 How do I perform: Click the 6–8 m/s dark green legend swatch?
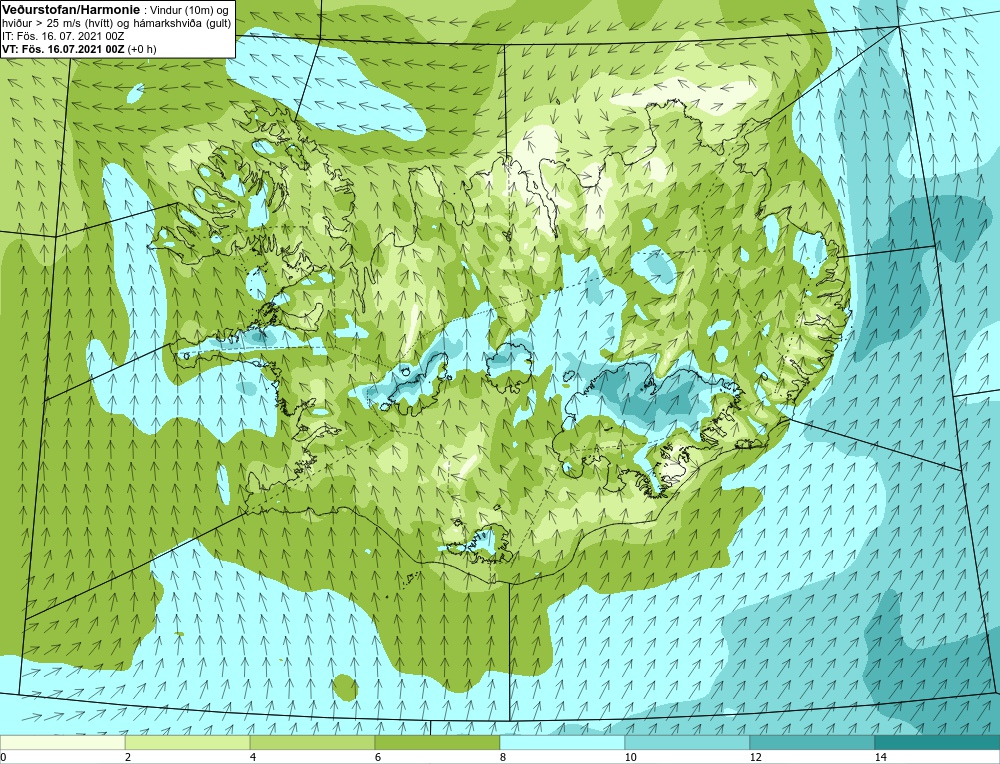pos(438,742)
